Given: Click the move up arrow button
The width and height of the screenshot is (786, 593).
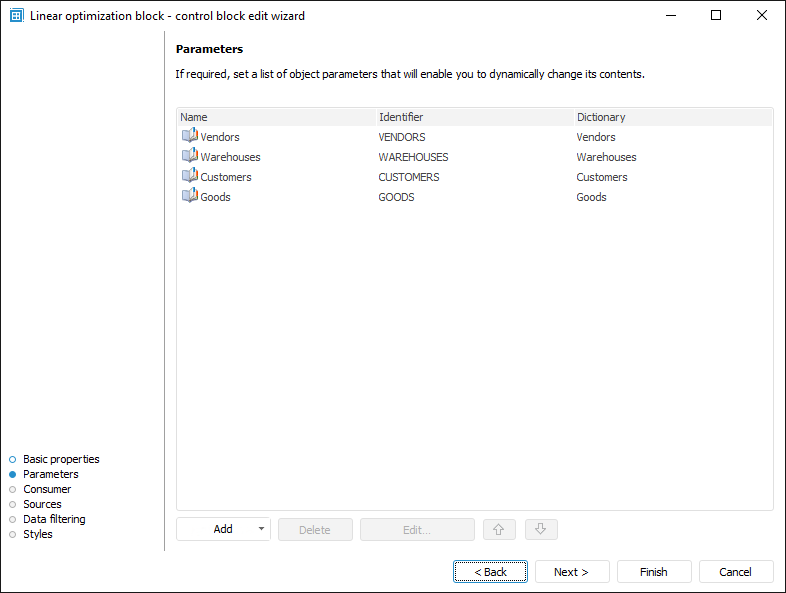Looking at the screenshot, I should click(x=499, y=529).
